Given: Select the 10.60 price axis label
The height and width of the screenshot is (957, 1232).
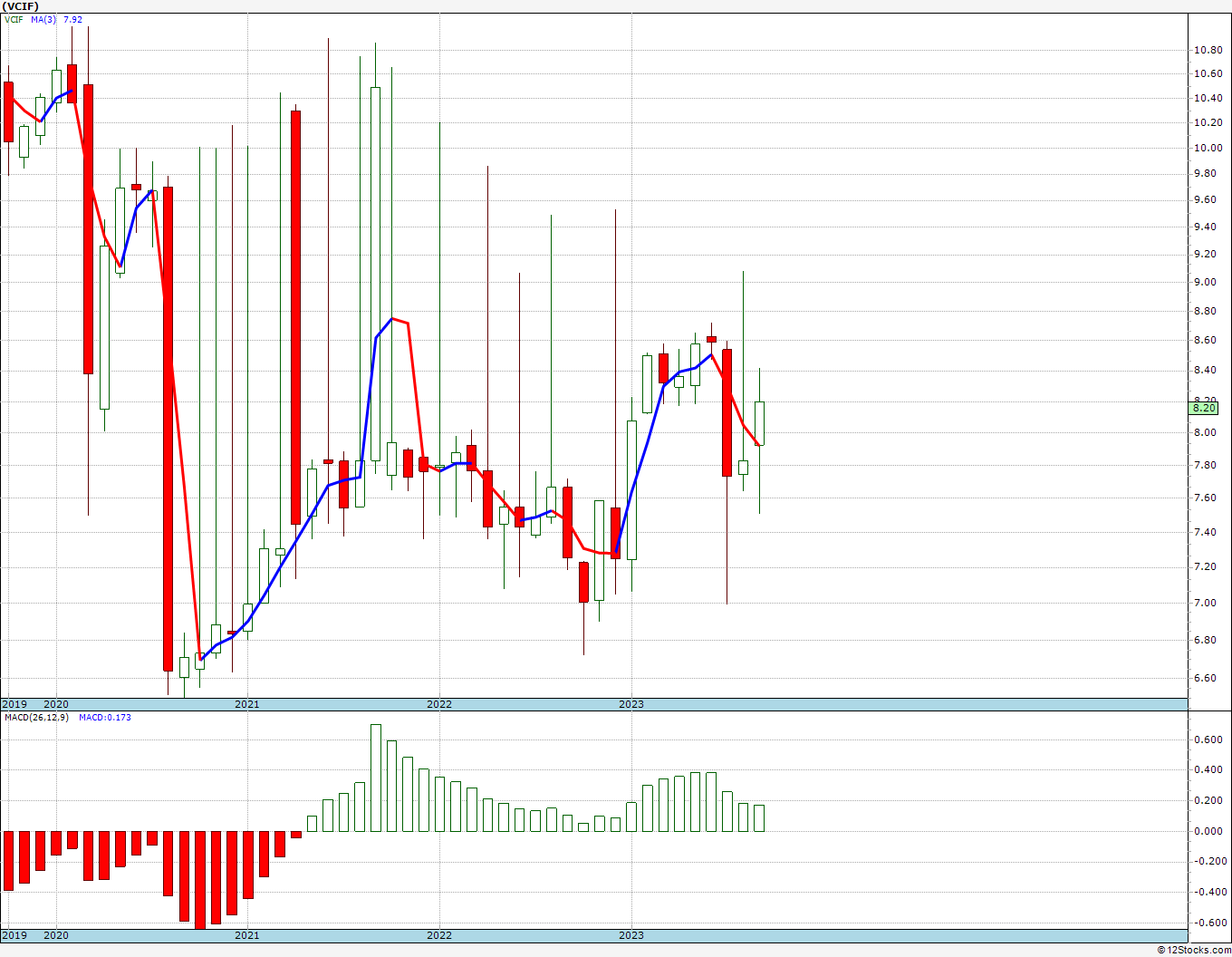Looking at the screenshot, I should coord(1208,74).
